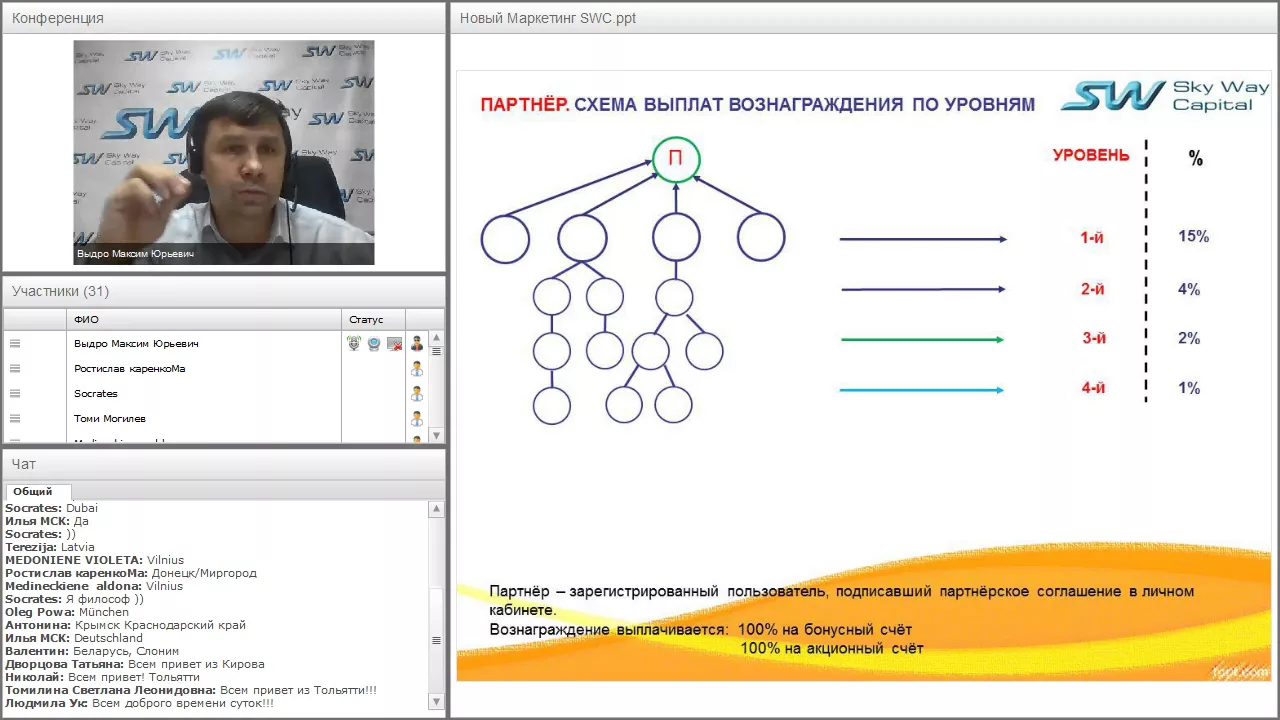The image size is (1280, 720).
Task: Click chat scrollbar thumb
Action: [x=436, y=640]
